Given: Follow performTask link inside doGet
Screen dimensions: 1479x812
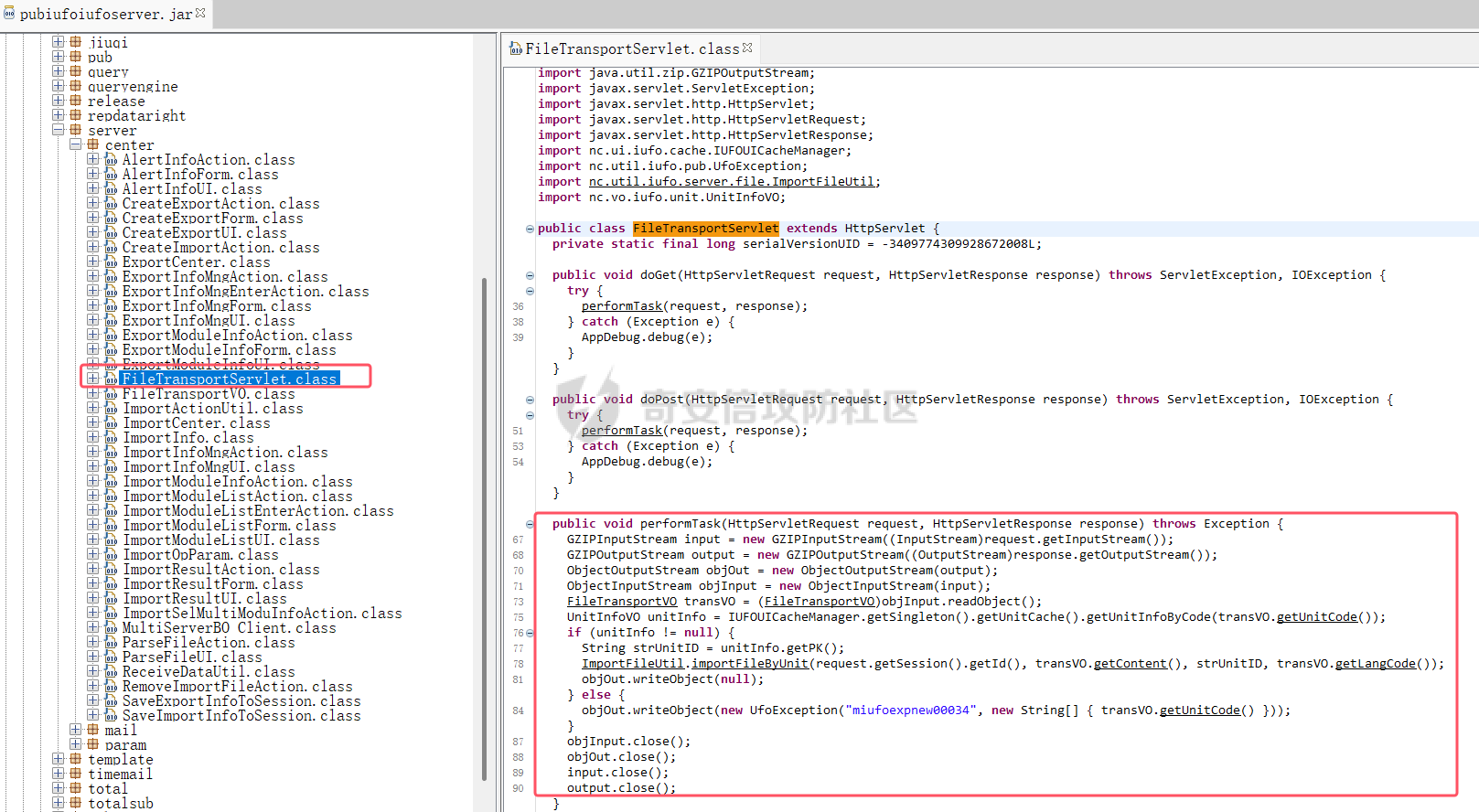Looking at the screenshot, I should (x=622, y=306).
